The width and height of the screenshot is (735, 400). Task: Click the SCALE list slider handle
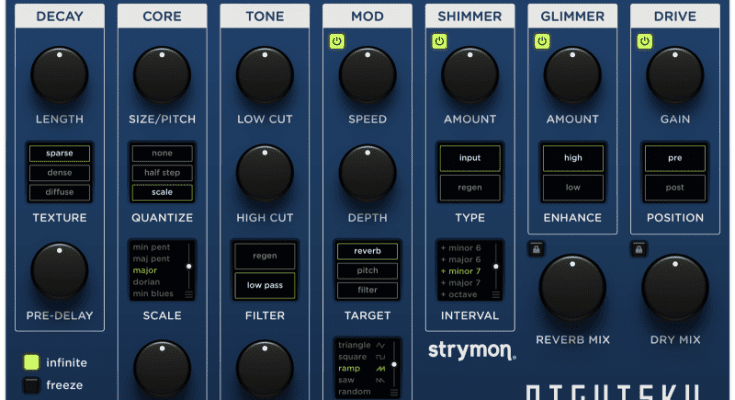187,266
